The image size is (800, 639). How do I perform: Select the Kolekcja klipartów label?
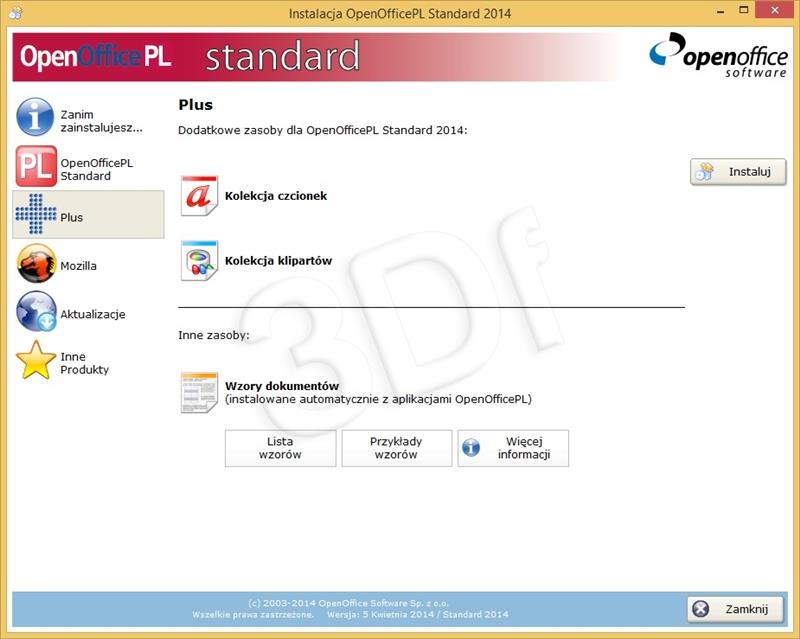[x=279, y=261]
